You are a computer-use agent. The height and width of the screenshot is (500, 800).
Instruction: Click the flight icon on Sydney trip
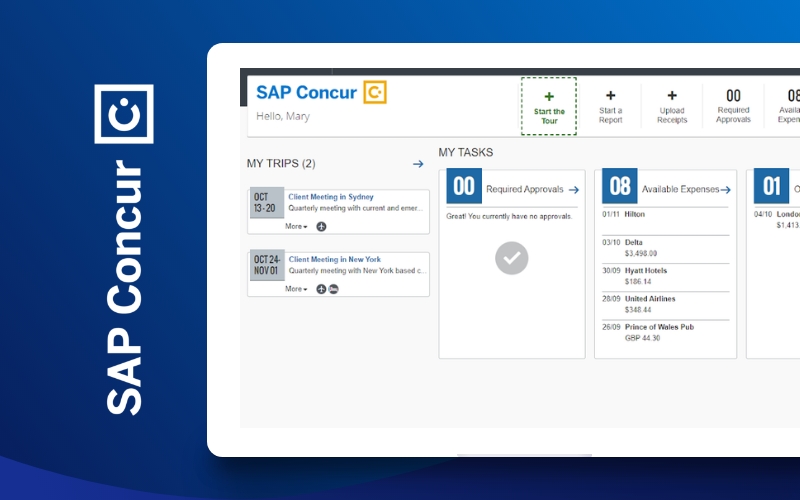tap(321, 227)
